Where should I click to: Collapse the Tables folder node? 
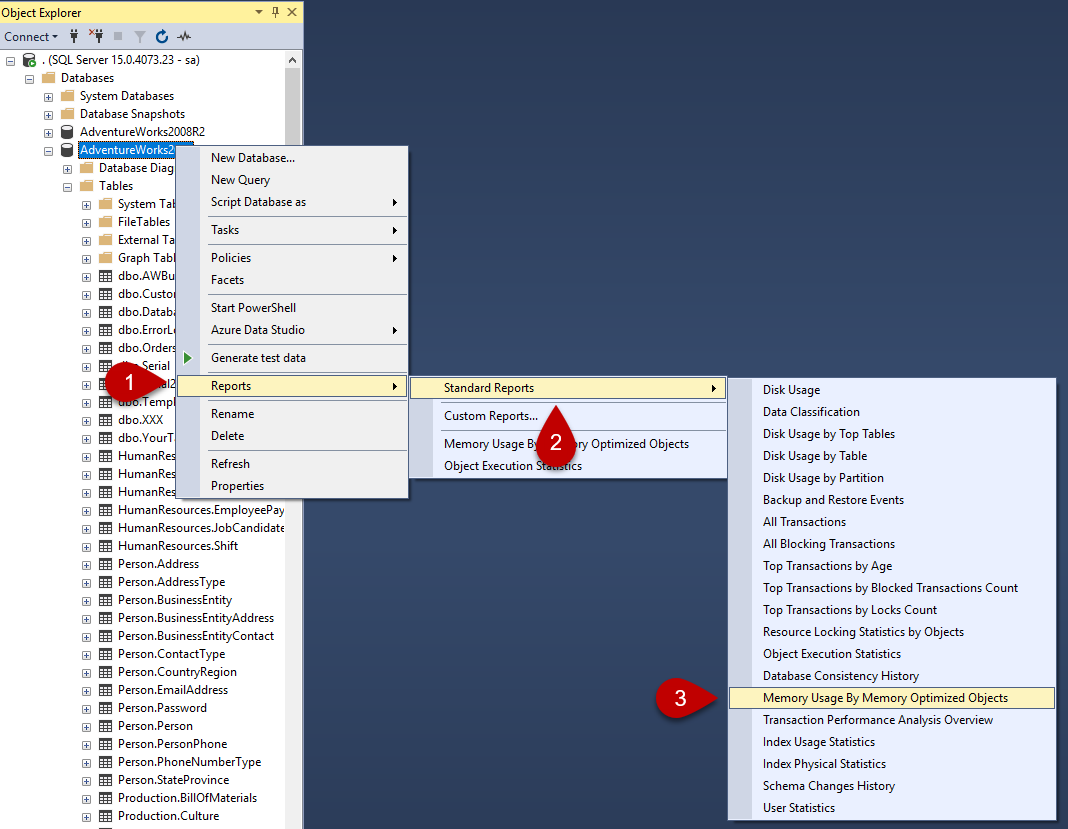[x=67, y=186]
